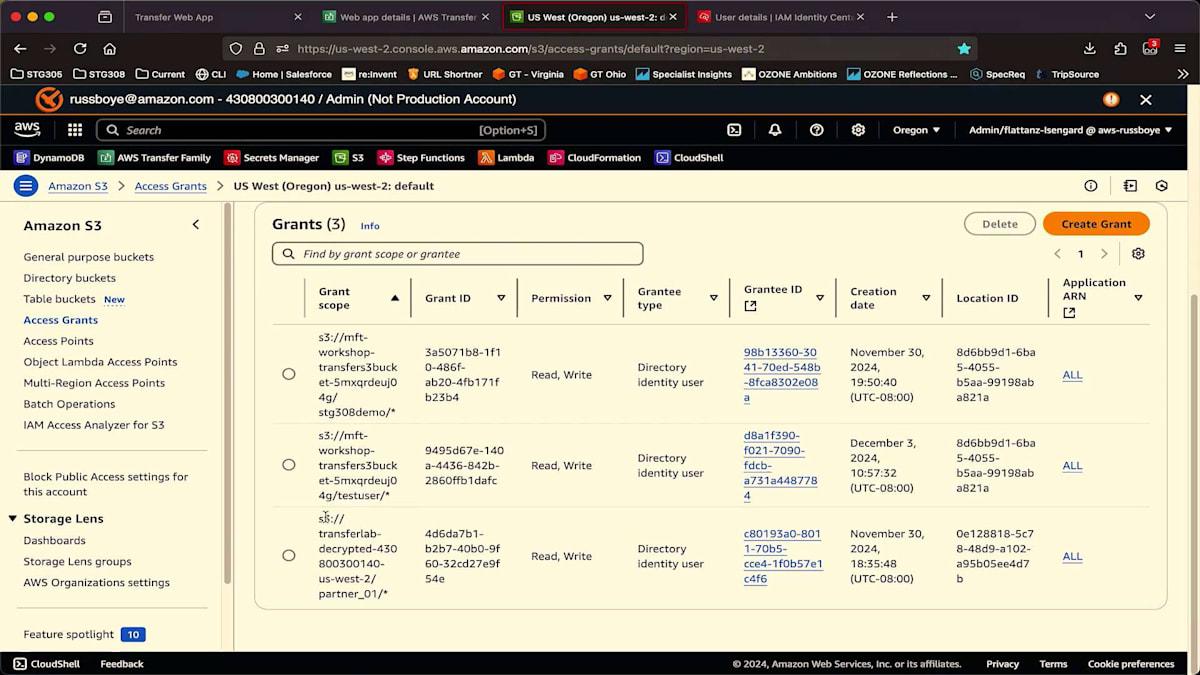Open table preferences gear icon
Viewport: 1200px width, 675px height.
[x=1138, y=254]
